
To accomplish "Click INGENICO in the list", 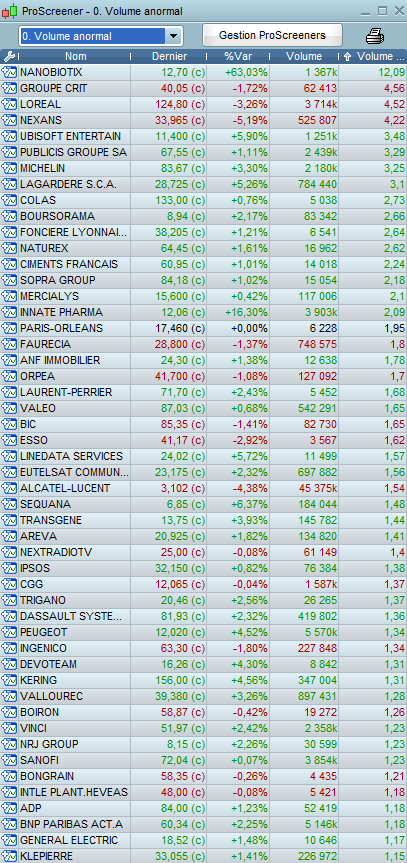I will click(x=44, y=648).
